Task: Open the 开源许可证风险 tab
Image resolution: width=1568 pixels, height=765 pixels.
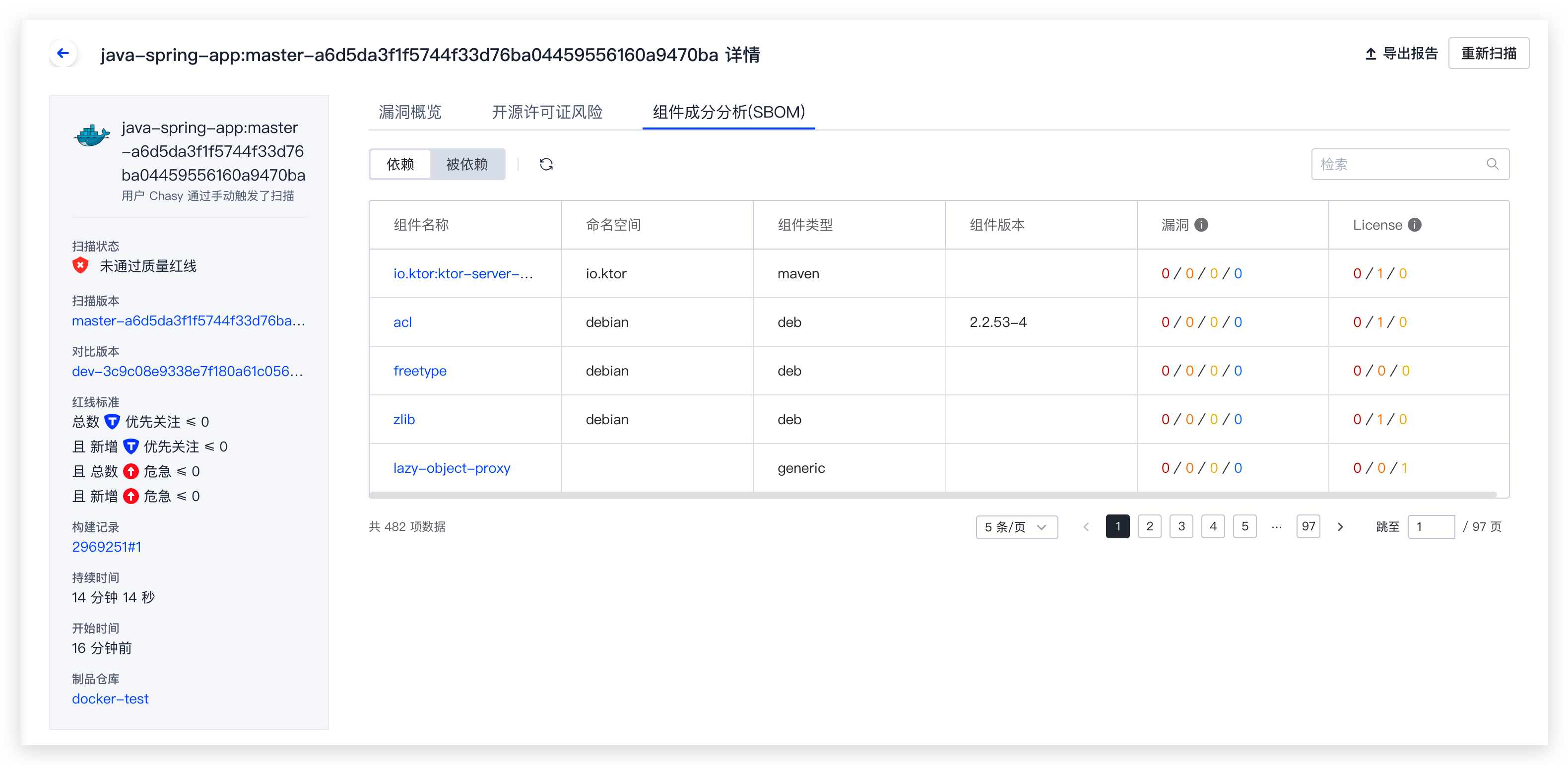Action: pos(547,112)
